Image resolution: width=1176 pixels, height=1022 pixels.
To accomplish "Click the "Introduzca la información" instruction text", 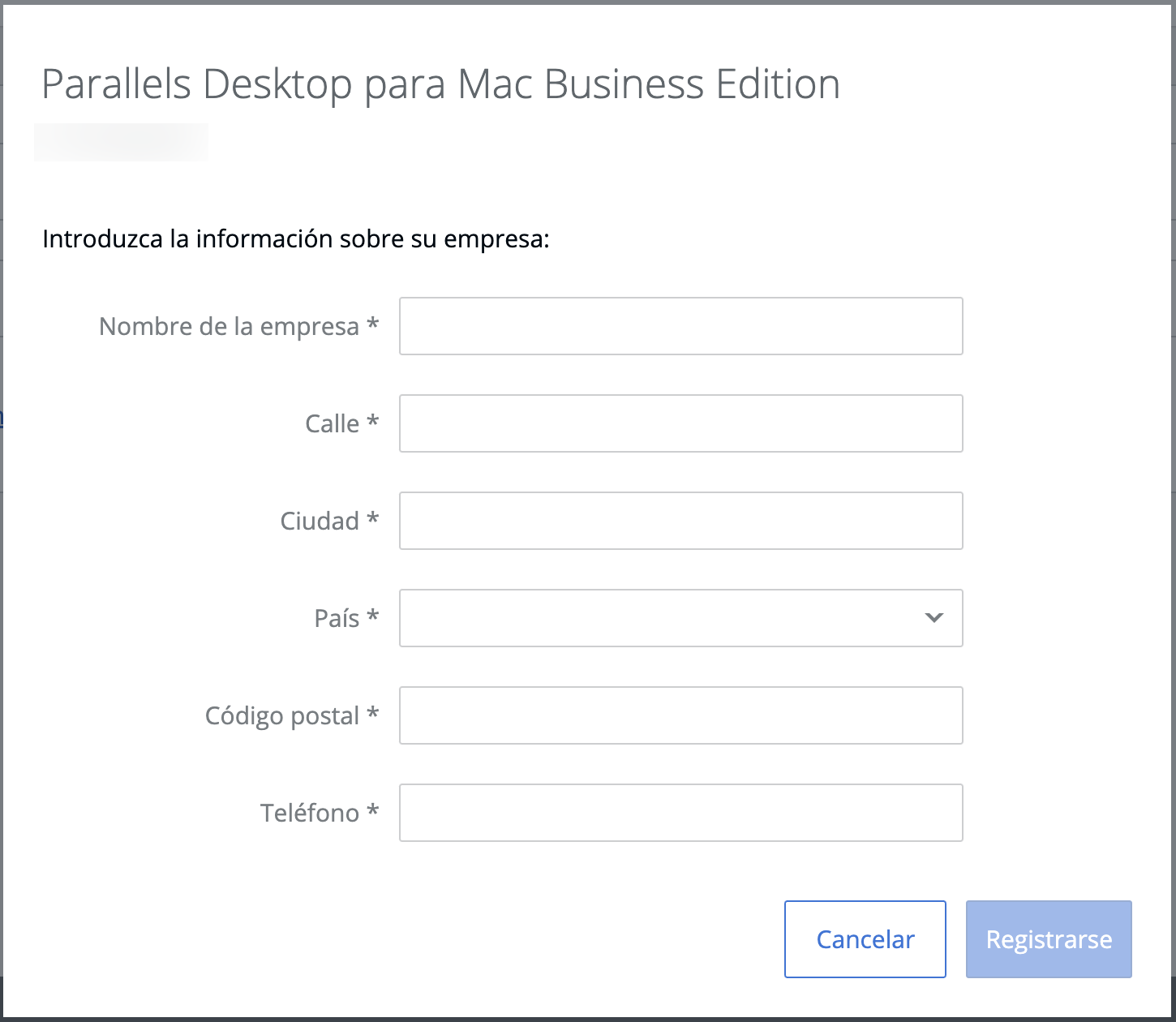I will [x=296, y=239].
